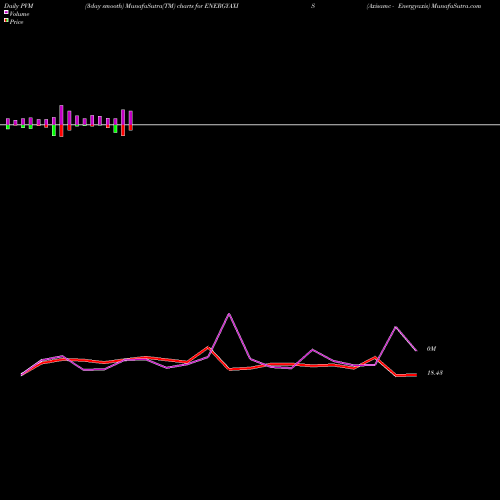The height and width of the screenshot is (500, 500).
Task: Click the 18.48 price value label
Action: point(435,373)
